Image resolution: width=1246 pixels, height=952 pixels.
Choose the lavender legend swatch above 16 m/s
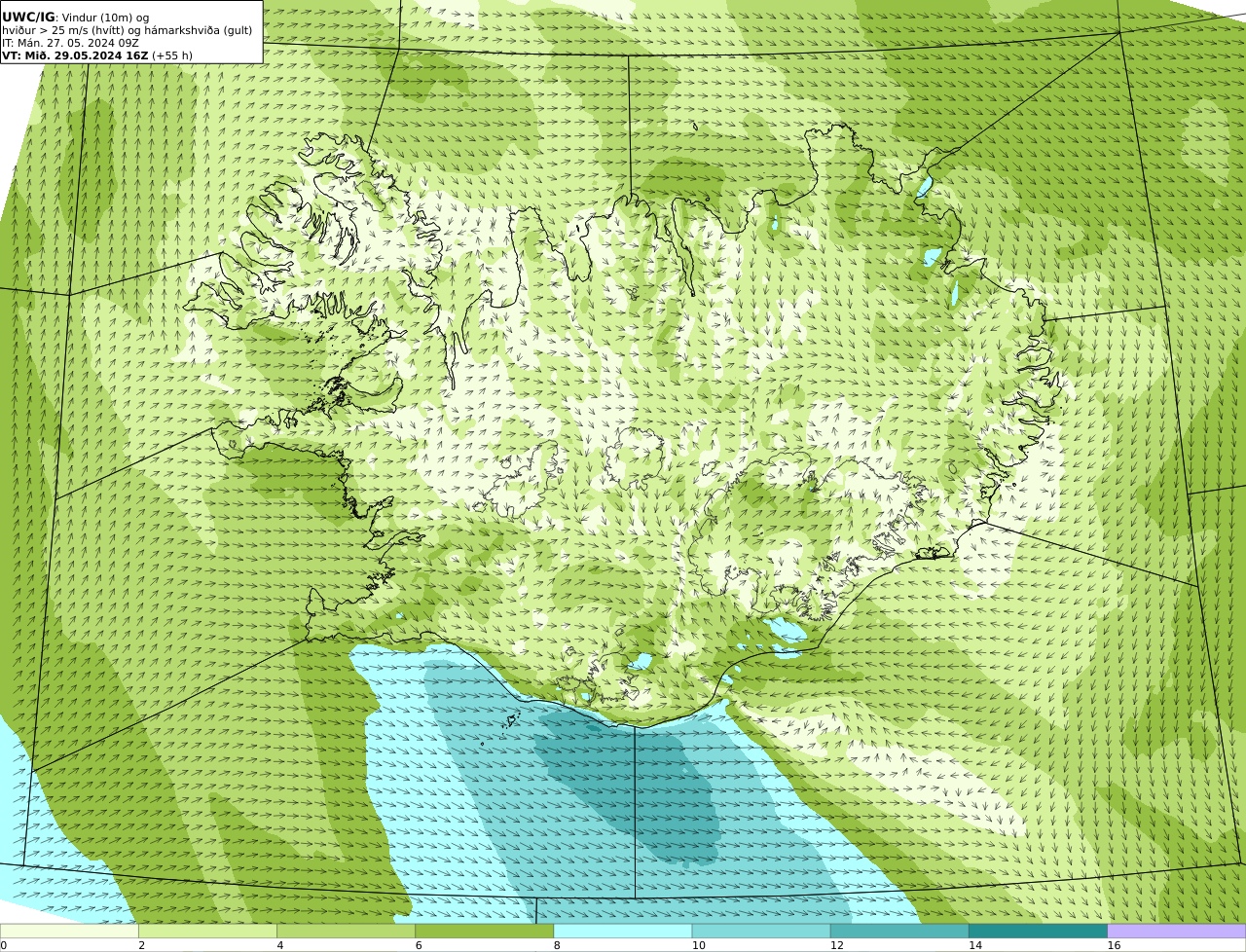point(1176,931)
